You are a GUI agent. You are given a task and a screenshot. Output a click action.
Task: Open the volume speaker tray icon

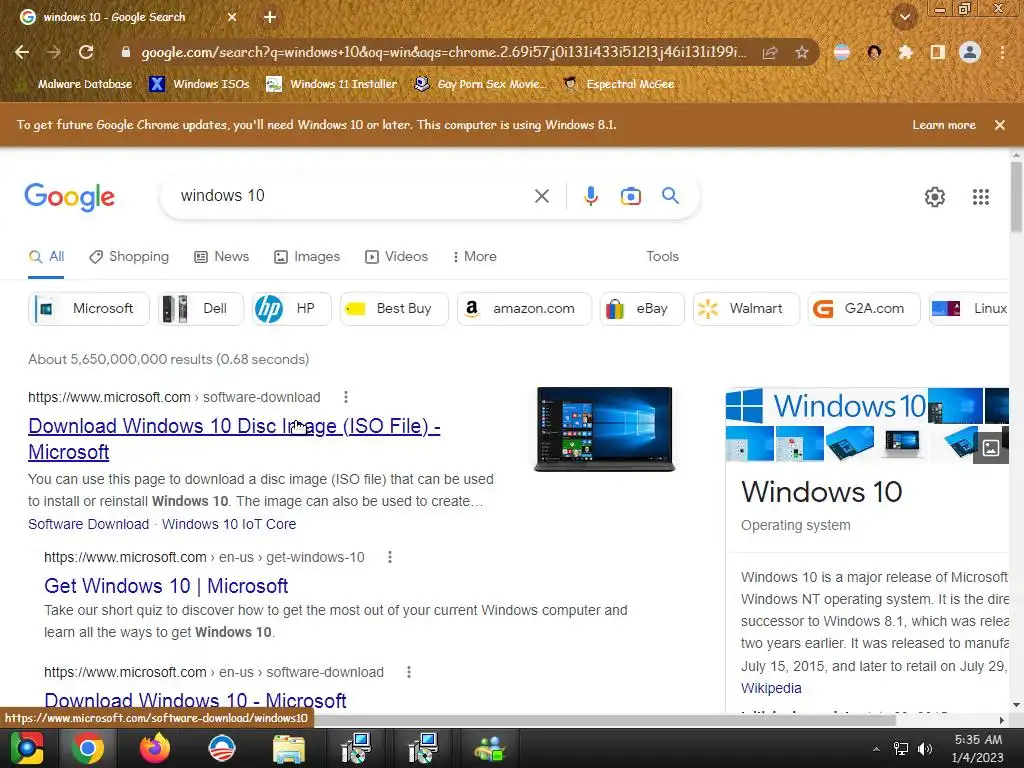tap(925, 748)
